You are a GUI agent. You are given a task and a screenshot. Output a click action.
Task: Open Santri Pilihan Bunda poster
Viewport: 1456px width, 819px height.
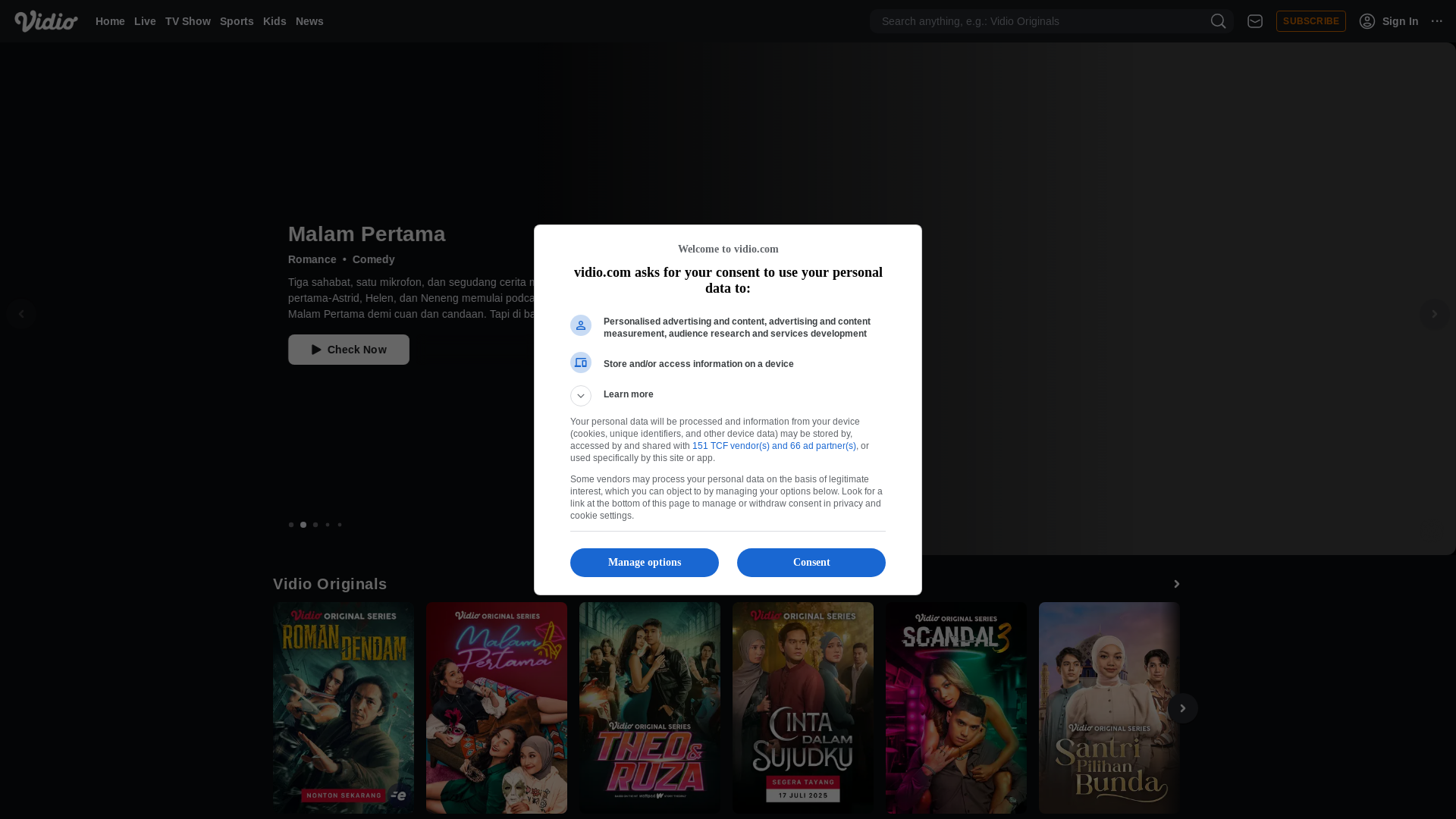pyautogui.click(x=1109, y=708)
